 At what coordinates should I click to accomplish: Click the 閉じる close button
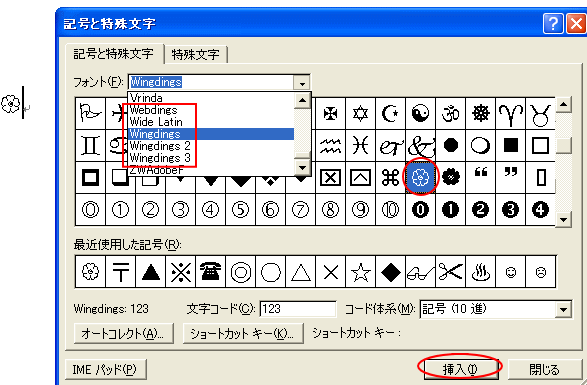tap(544, 370)
